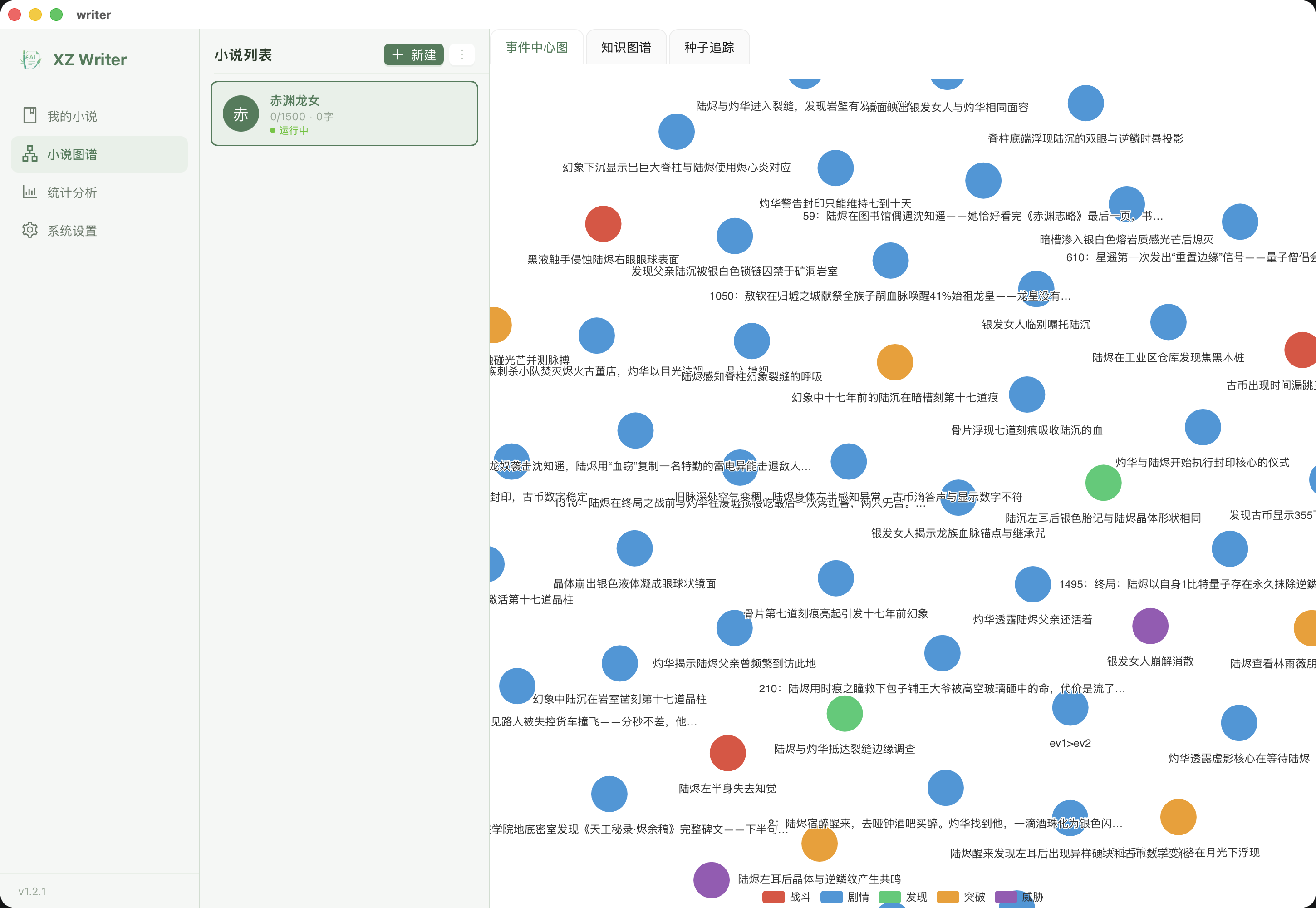
Task: Select orange node above 幻象中十七年前的陆沉 label
Action: (894, 362)
